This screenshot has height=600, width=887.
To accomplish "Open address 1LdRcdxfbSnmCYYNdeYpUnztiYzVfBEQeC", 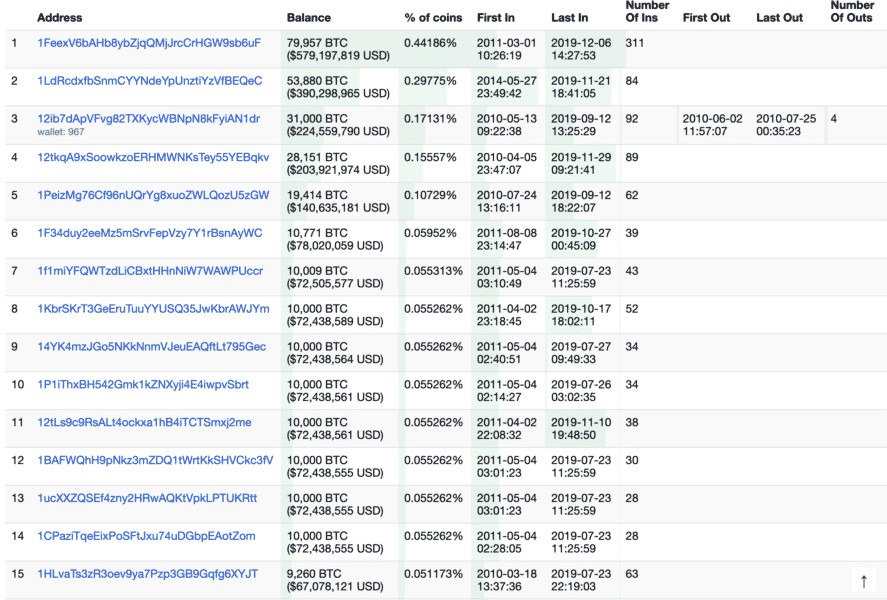I will click(149, 81).
